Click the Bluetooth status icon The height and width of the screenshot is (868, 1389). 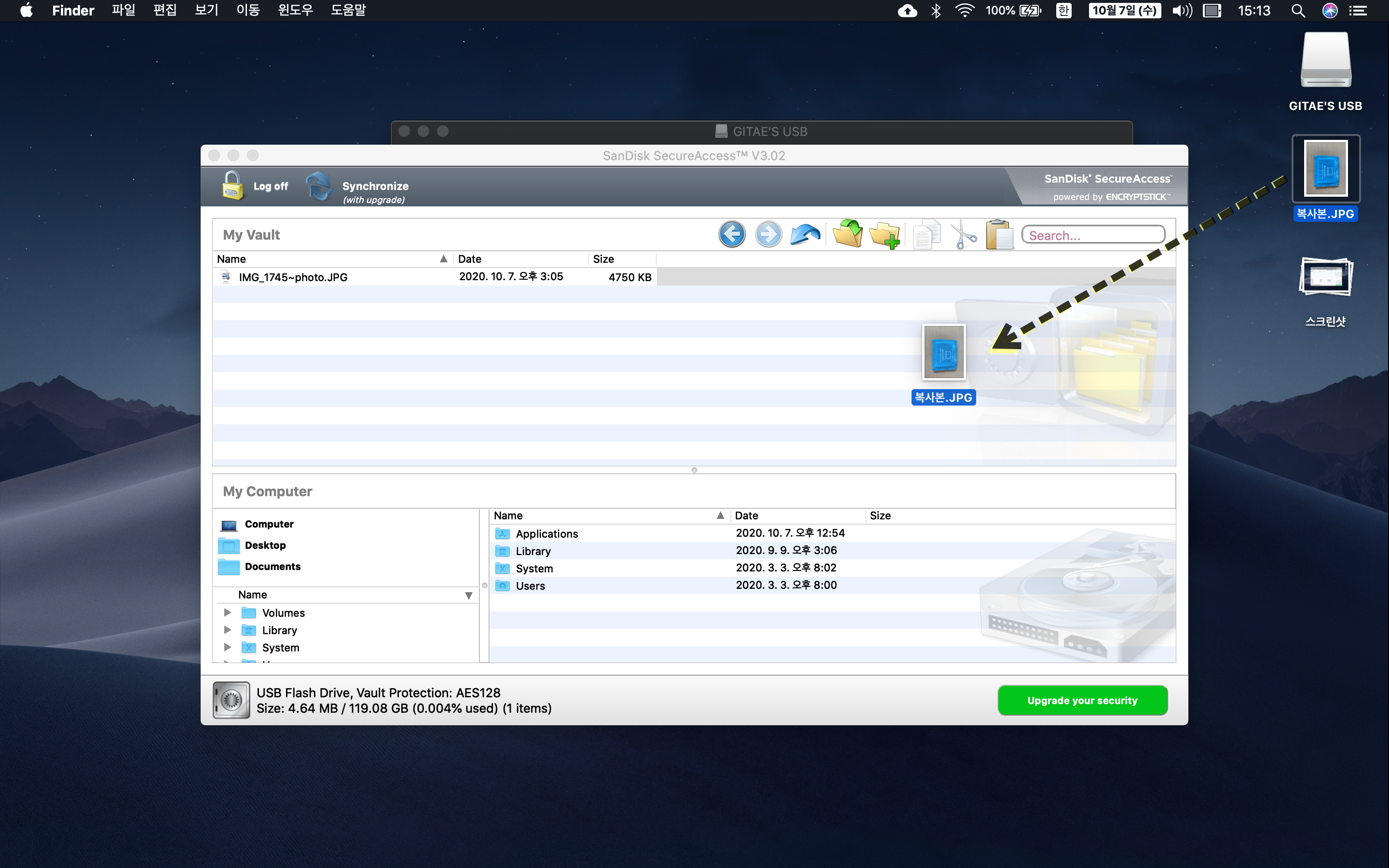pyautogui.click(x=936, y=10)
